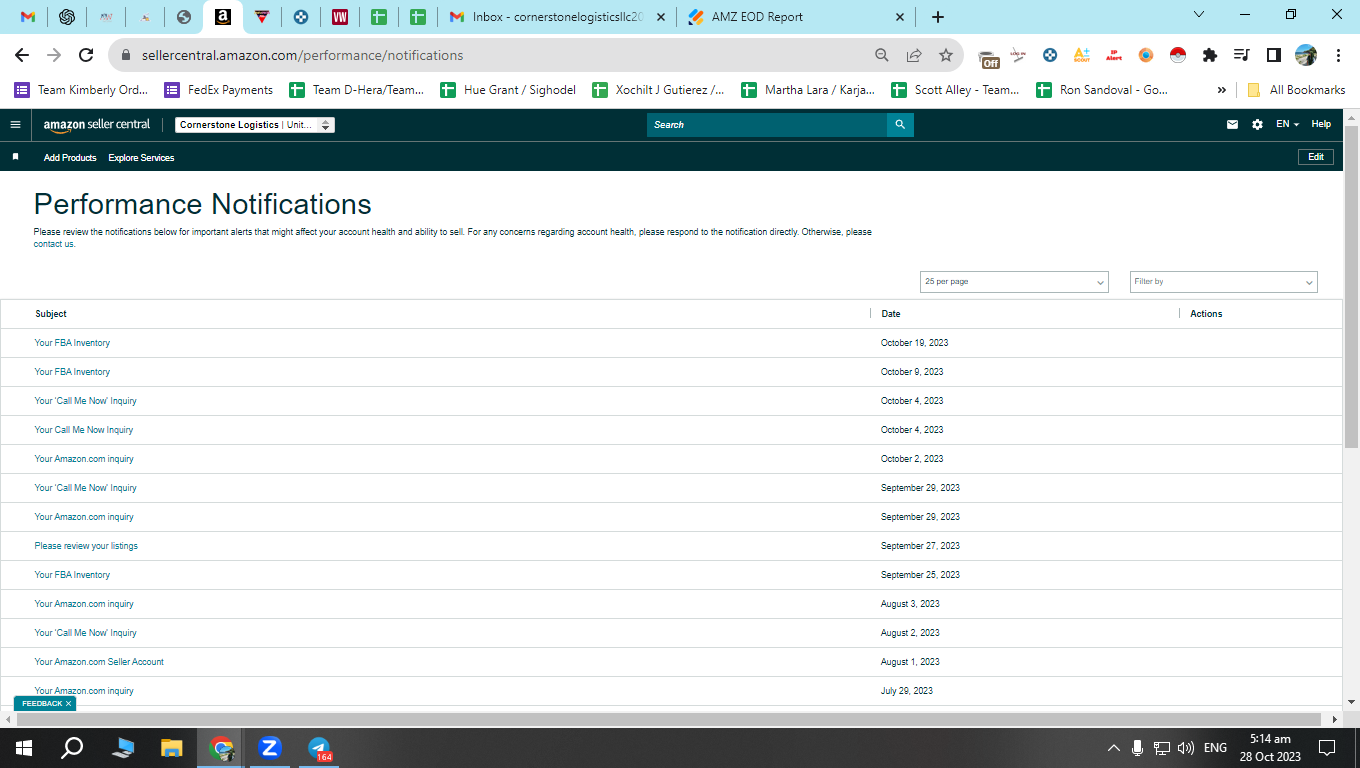Click the Seller Central search input field
Screen dimensions: 1360x768
click(x=767, y=125)
